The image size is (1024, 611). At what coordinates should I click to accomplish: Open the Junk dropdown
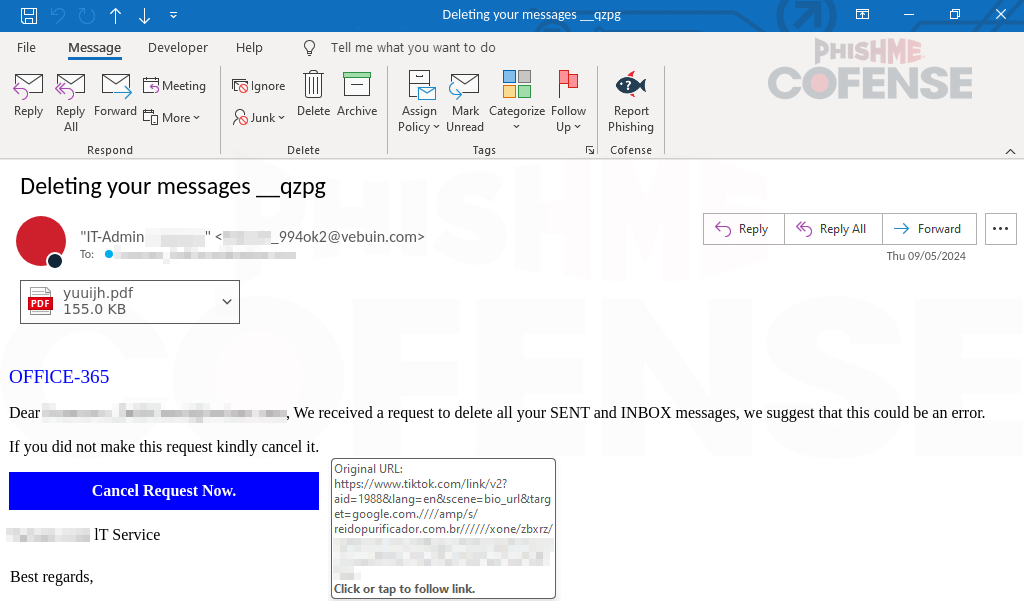pos(259,118)
